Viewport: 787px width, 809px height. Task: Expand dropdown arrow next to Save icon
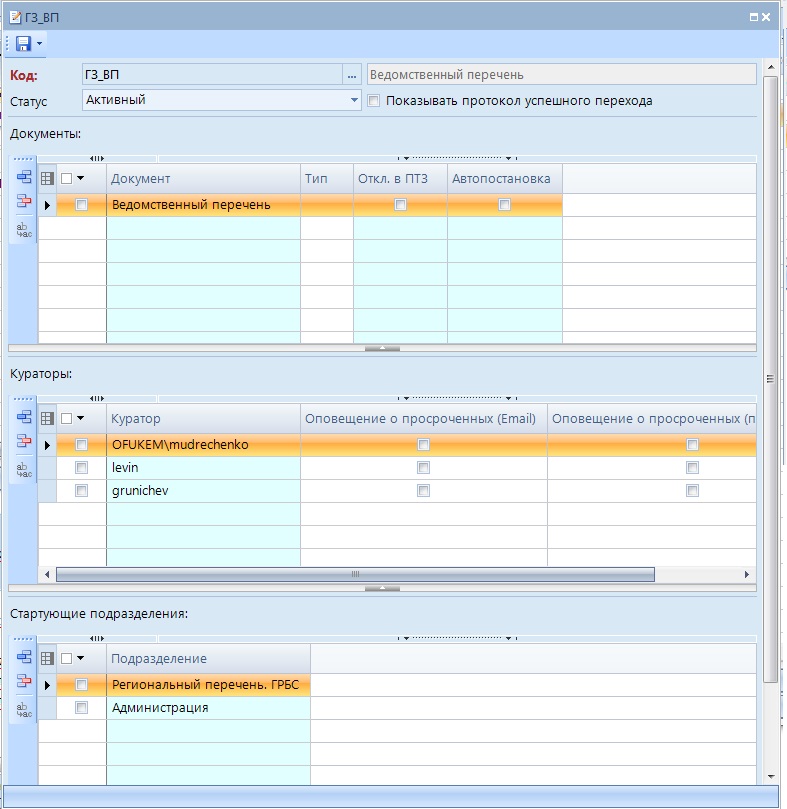(39, 44)
